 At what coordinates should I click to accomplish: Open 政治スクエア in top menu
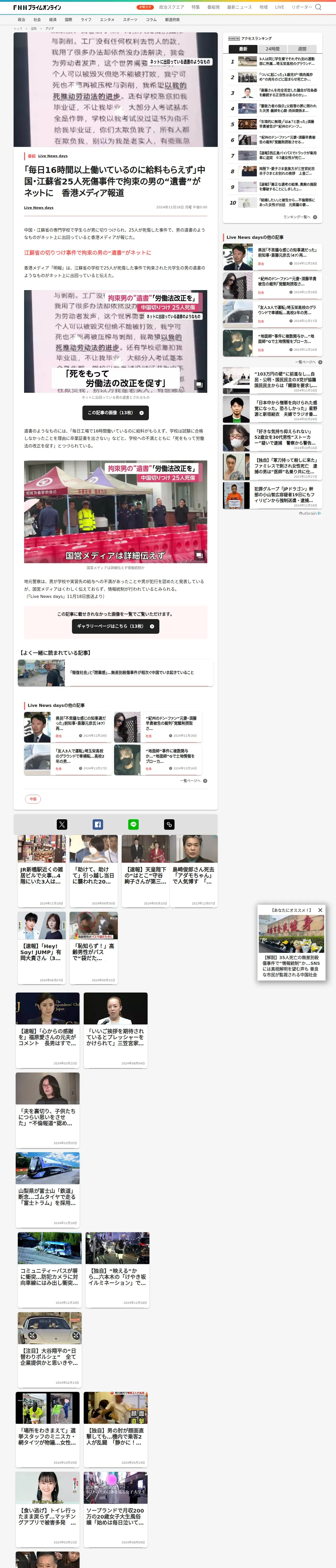point(171,7)
